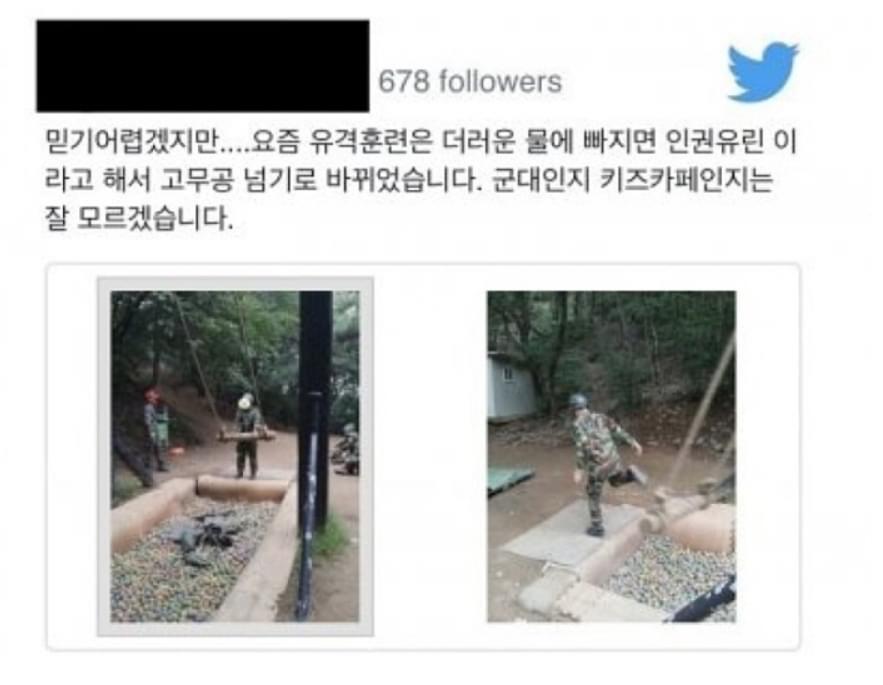
Task: Open the blacked-out profile name block
Action: click(203, 66)
